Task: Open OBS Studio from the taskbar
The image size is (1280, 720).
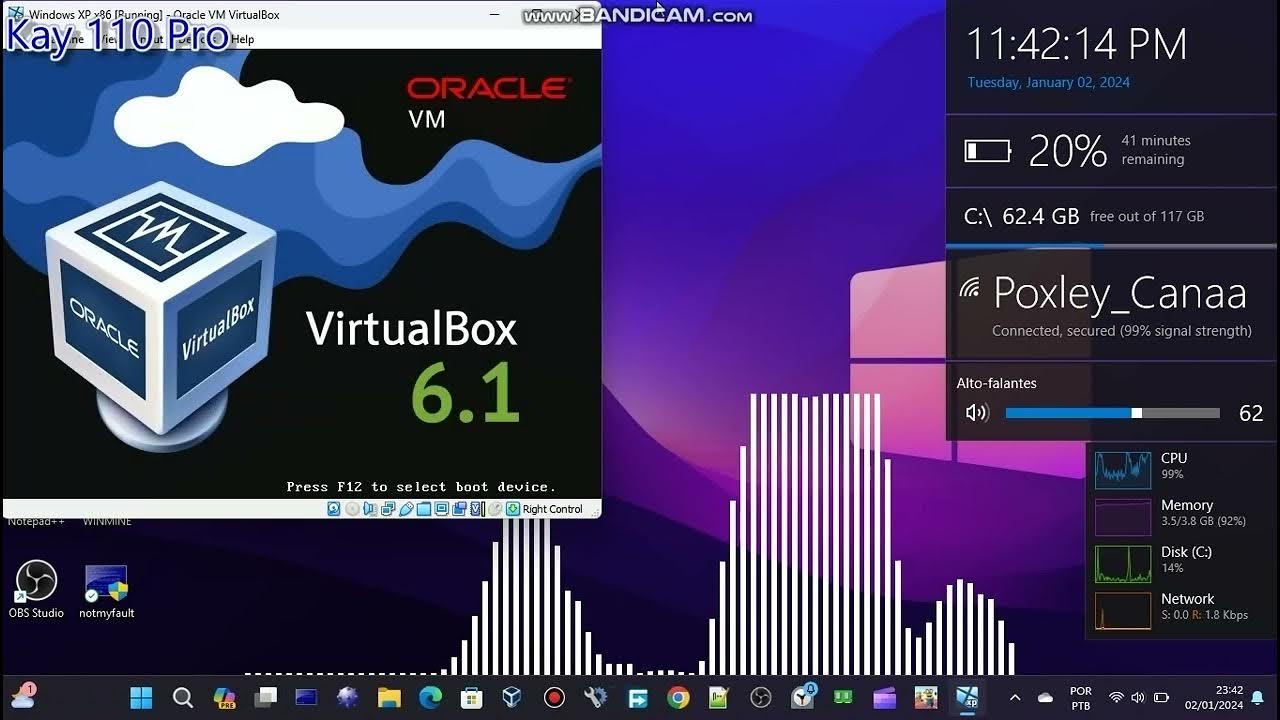Action: (x=760, y=697)
